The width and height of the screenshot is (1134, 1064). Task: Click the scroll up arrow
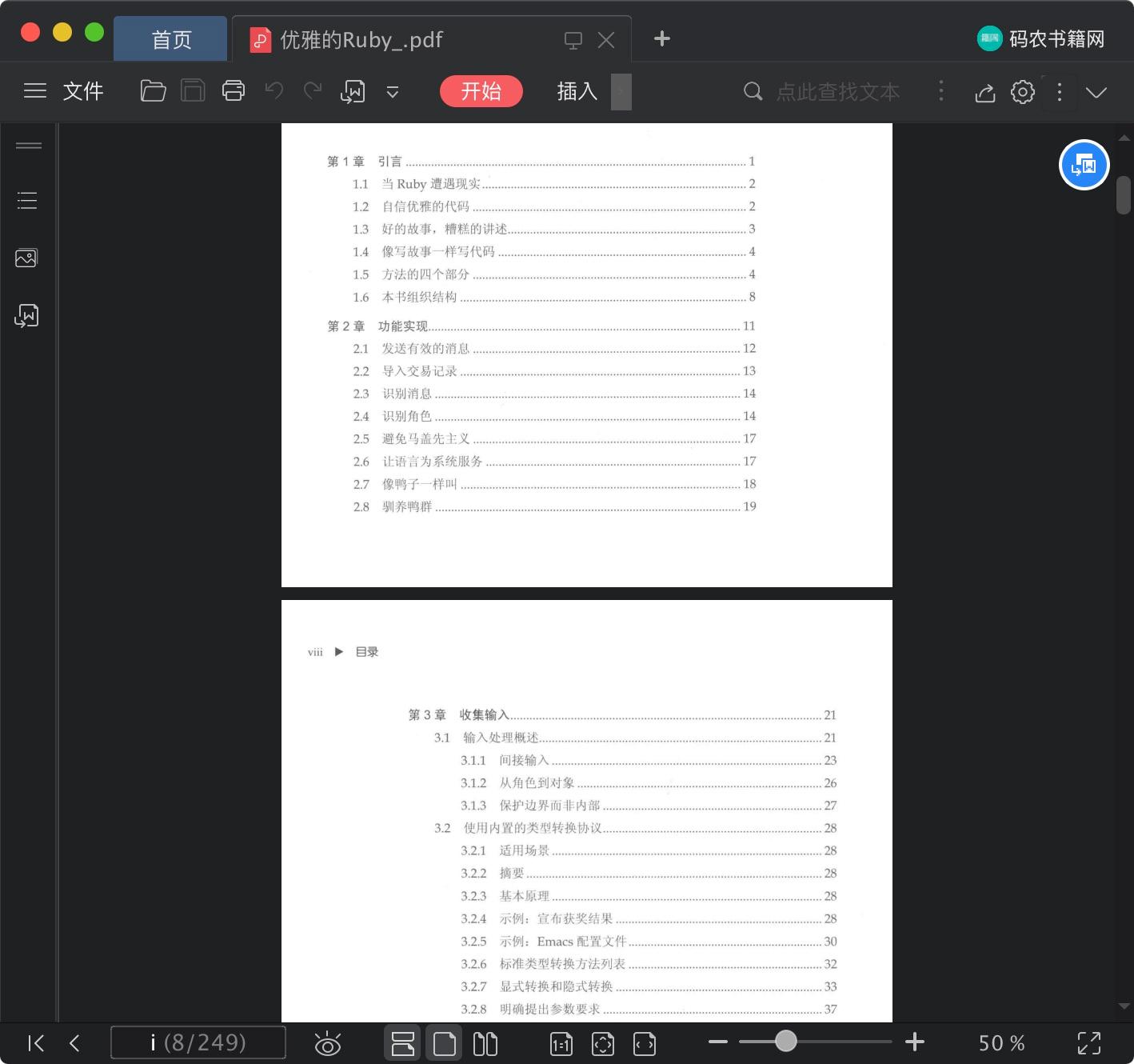pyautogui.click(x=1124, y=138)
